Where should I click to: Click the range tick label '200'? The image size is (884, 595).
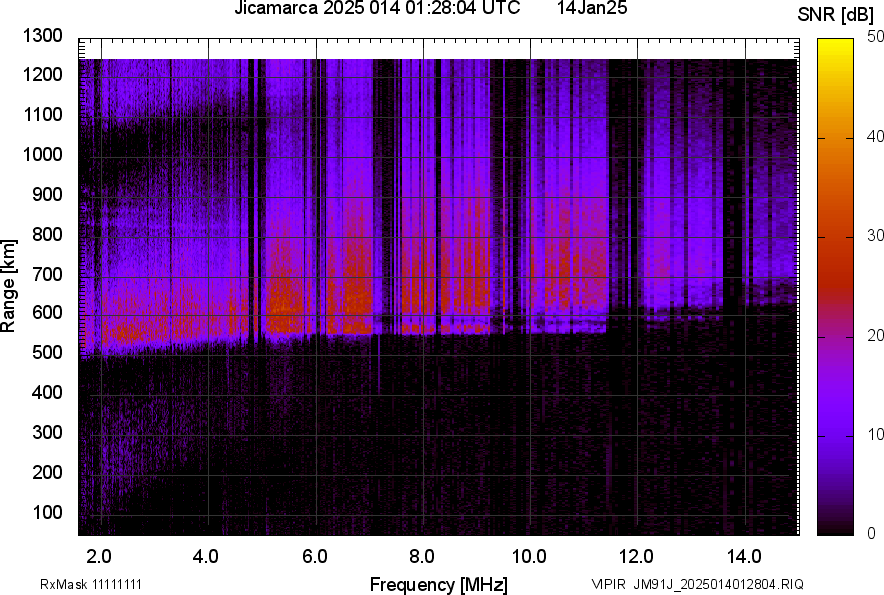point(47,472)
